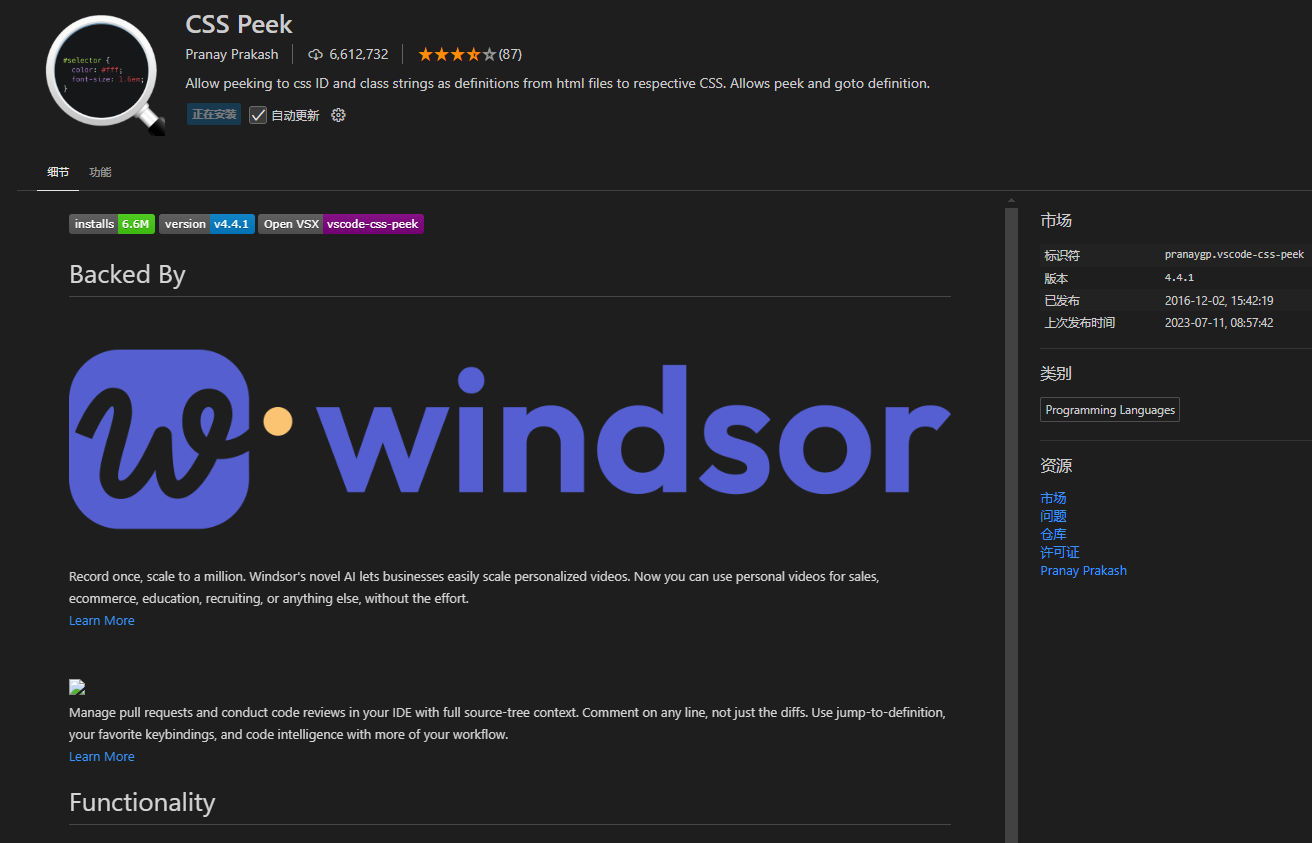This screenshot has width=1312, height=843.
Task: Open the Pranay Prakash publisher name in header
Action: tap(232, 54)
